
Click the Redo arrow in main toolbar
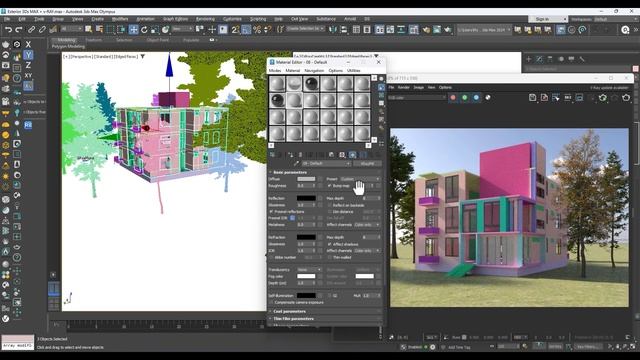(x=19, y=29)
